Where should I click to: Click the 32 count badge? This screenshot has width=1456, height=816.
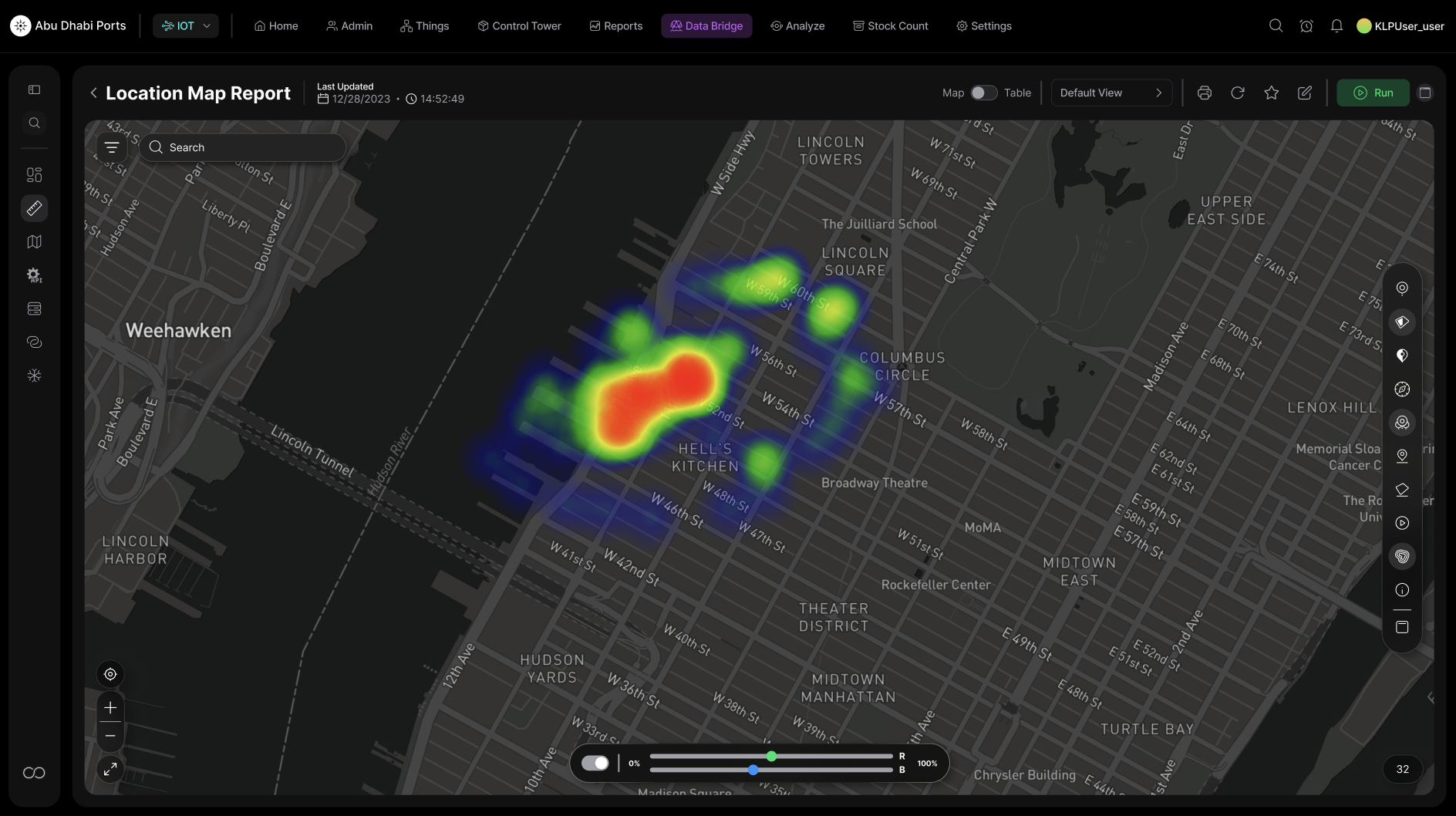tap(1402, 769)
